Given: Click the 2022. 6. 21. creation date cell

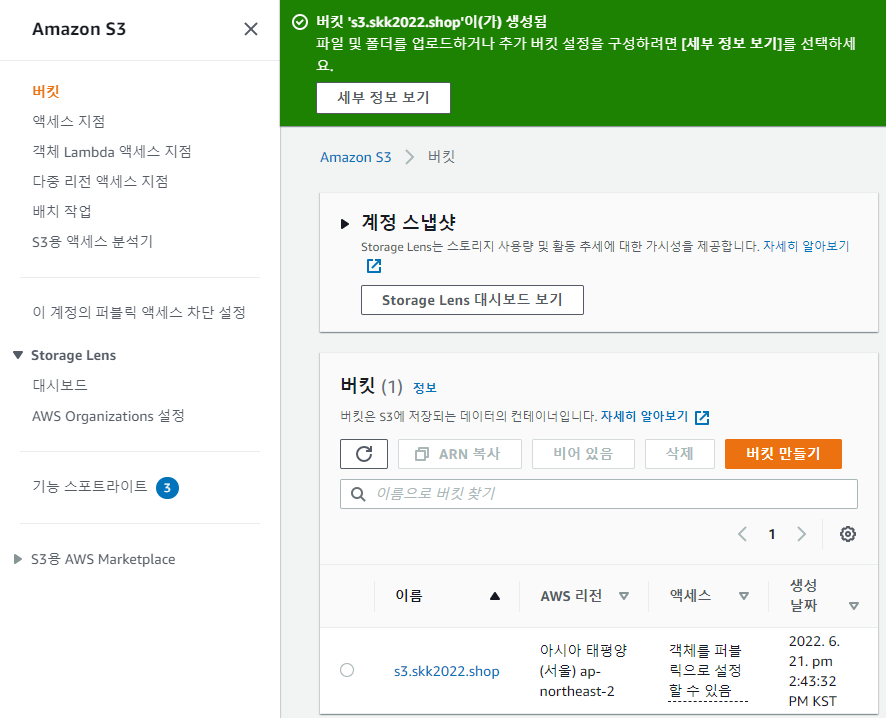Looking at the screenshot, I should pyautogui.click(x=814, y=671).
